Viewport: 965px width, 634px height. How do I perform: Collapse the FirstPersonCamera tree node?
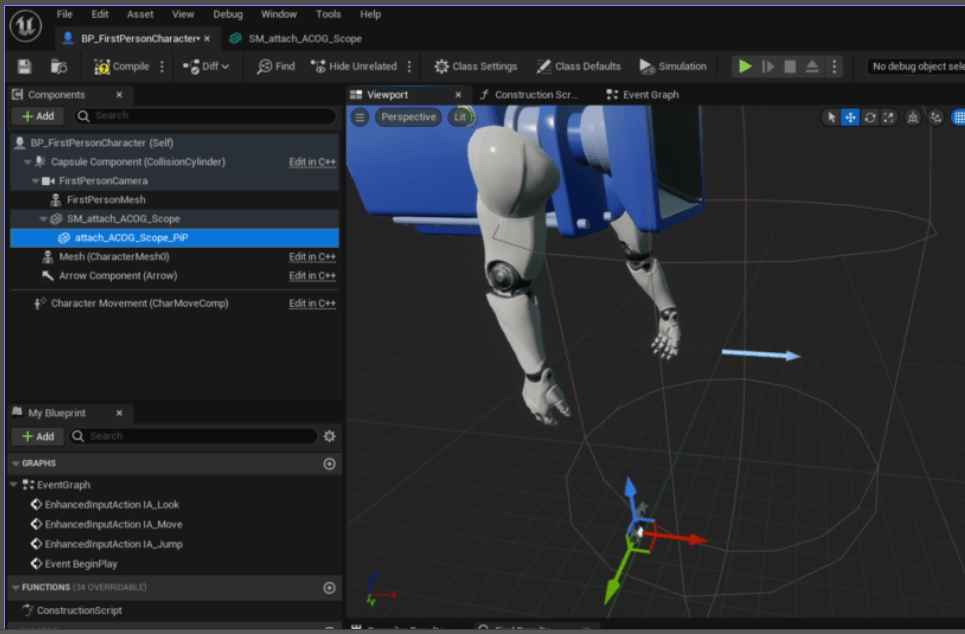36,181
